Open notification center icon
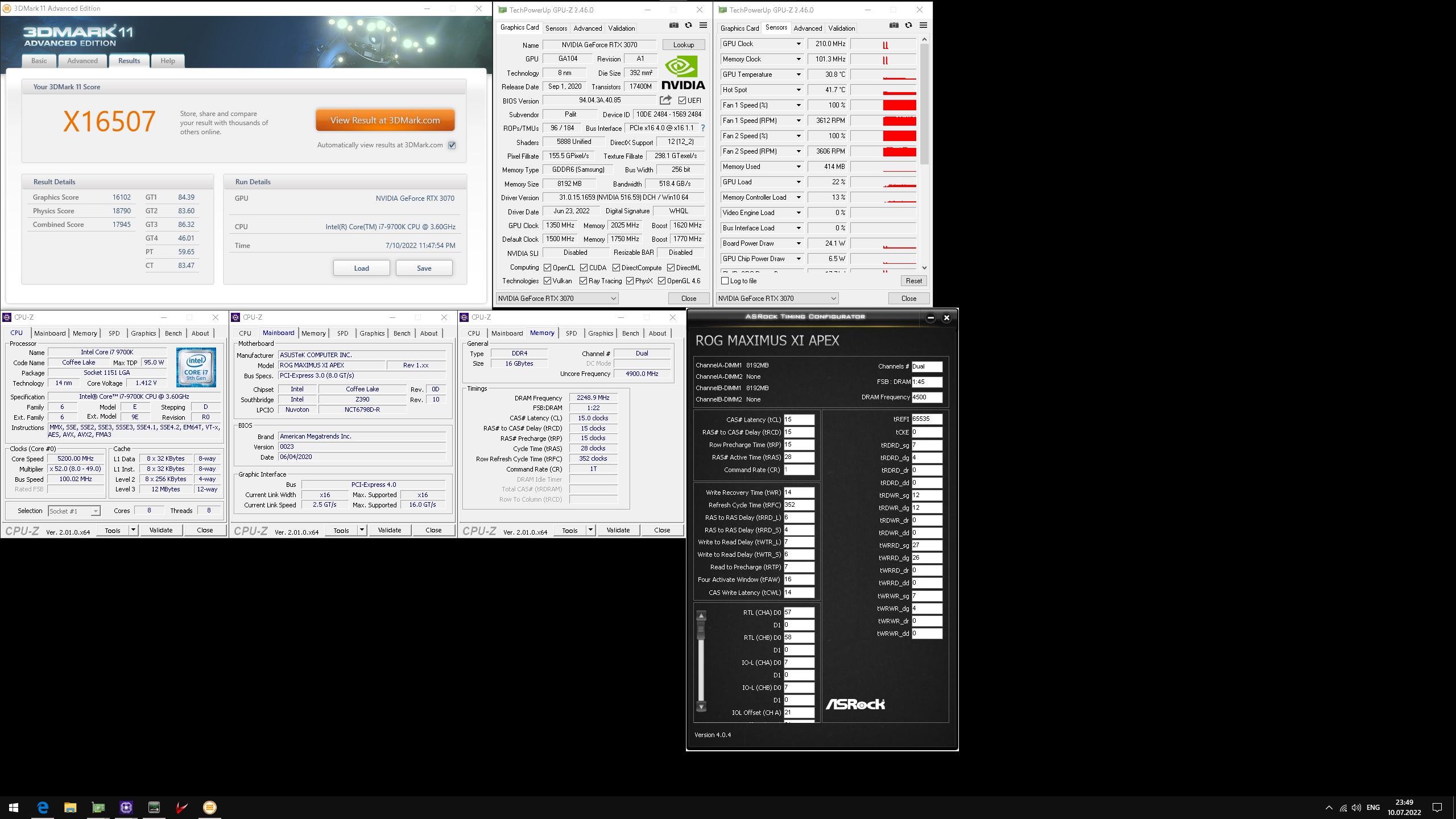 (x=1438, y=808)
